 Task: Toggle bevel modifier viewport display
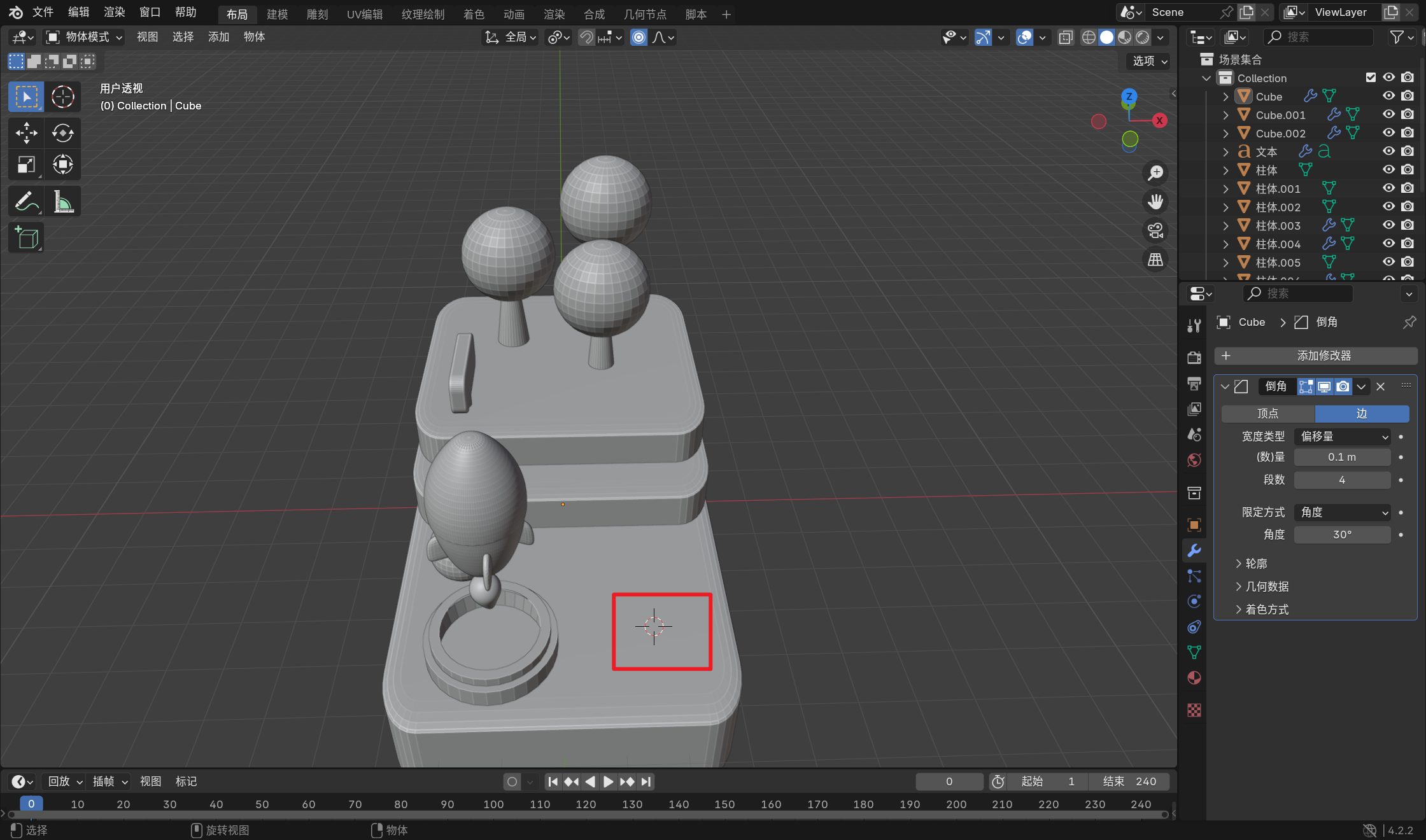click(1324, 386)
